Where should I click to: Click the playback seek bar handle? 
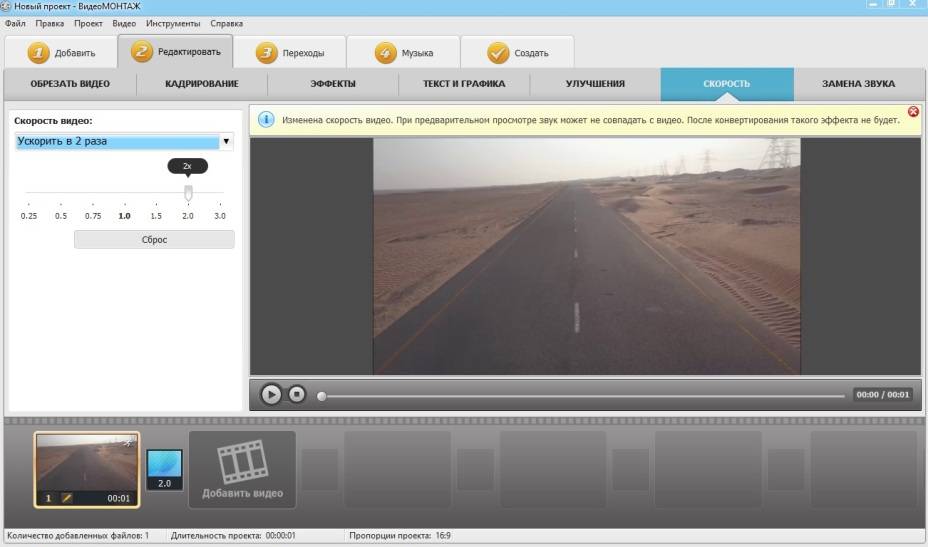tap(321, 395)
